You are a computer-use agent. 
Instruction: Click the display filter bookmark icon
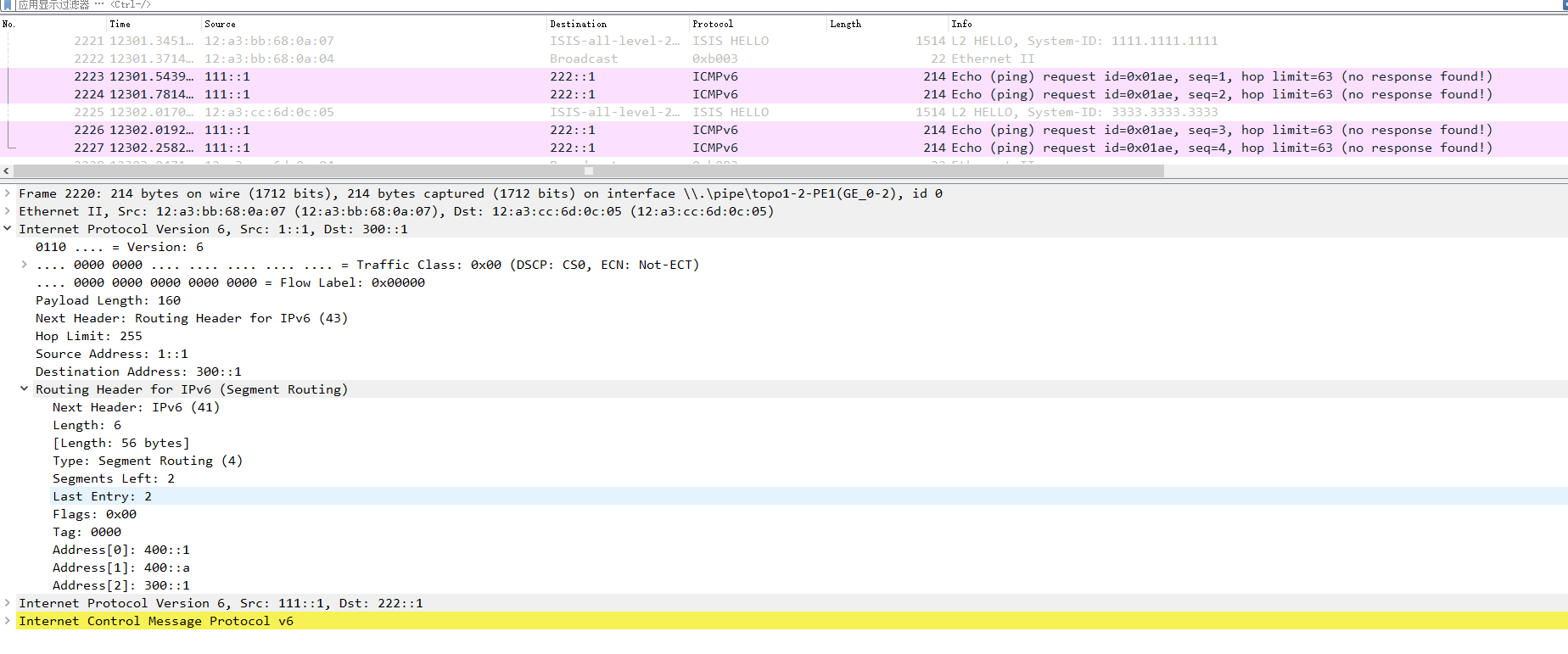click(x=8, y=4)
